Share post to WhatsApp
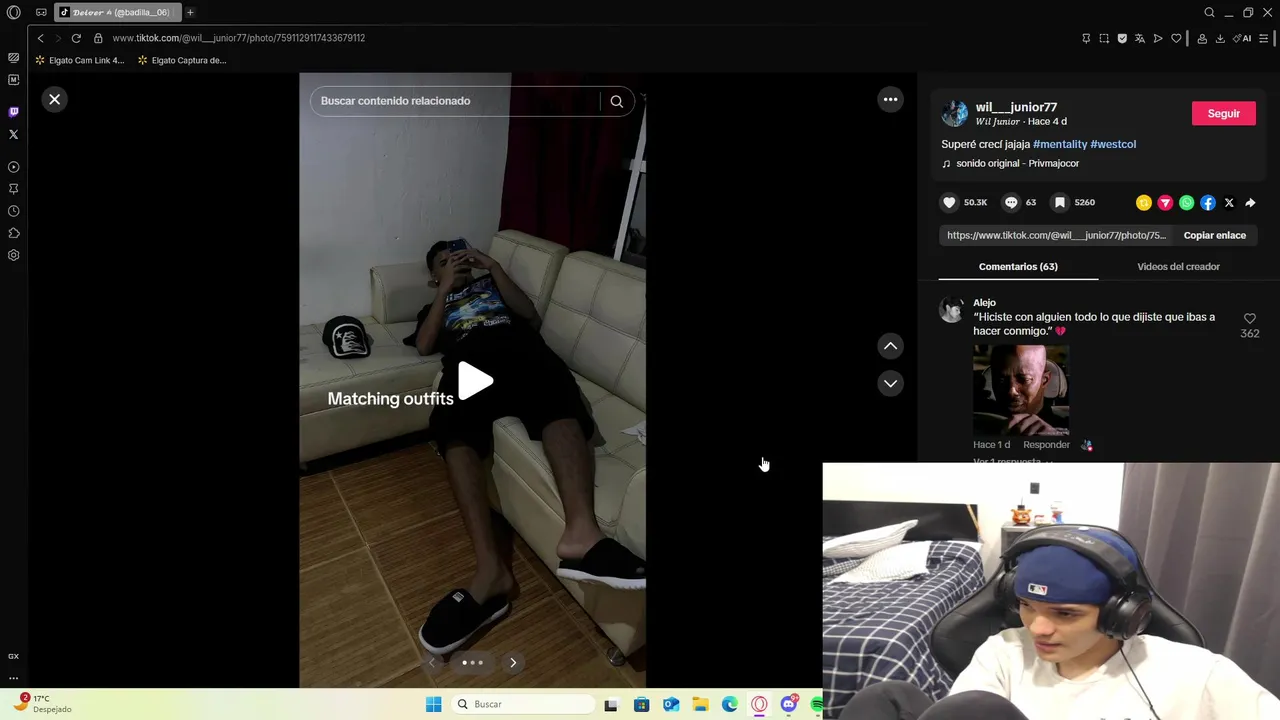This screenshot has height=720, width=1280. pyautogui.click(x=1186, y=203)
